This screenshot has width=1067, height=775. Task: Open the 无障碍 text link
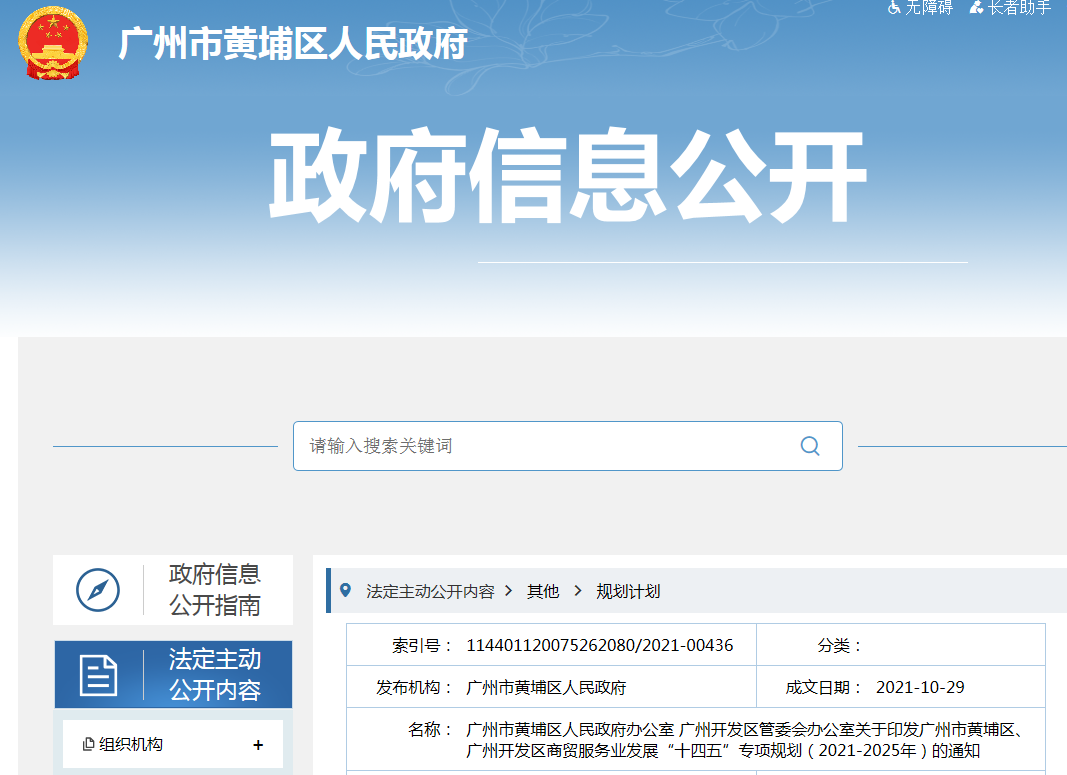pos(929,8)
